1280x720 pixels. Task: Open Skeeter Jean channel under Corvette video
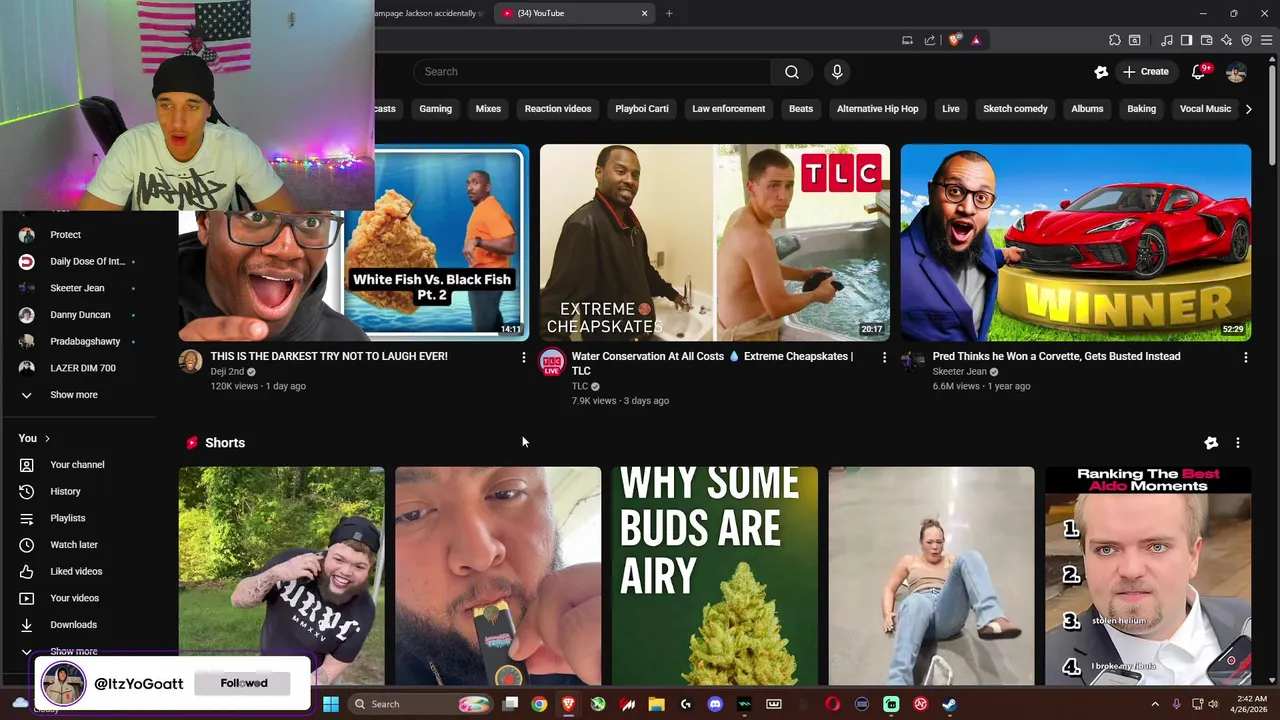point(959,372)
